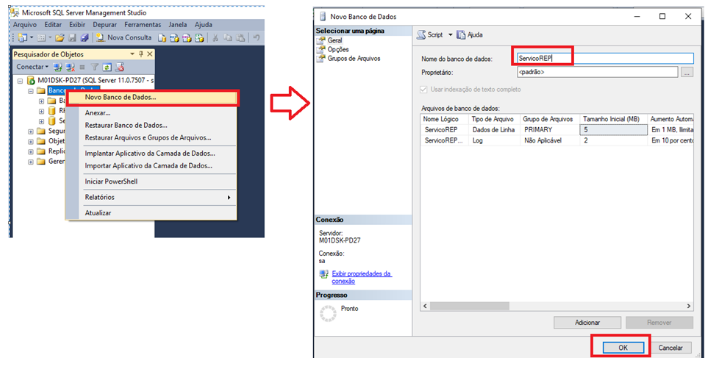Open the Janela menu
712x370 pixels.
coord(178,25)
